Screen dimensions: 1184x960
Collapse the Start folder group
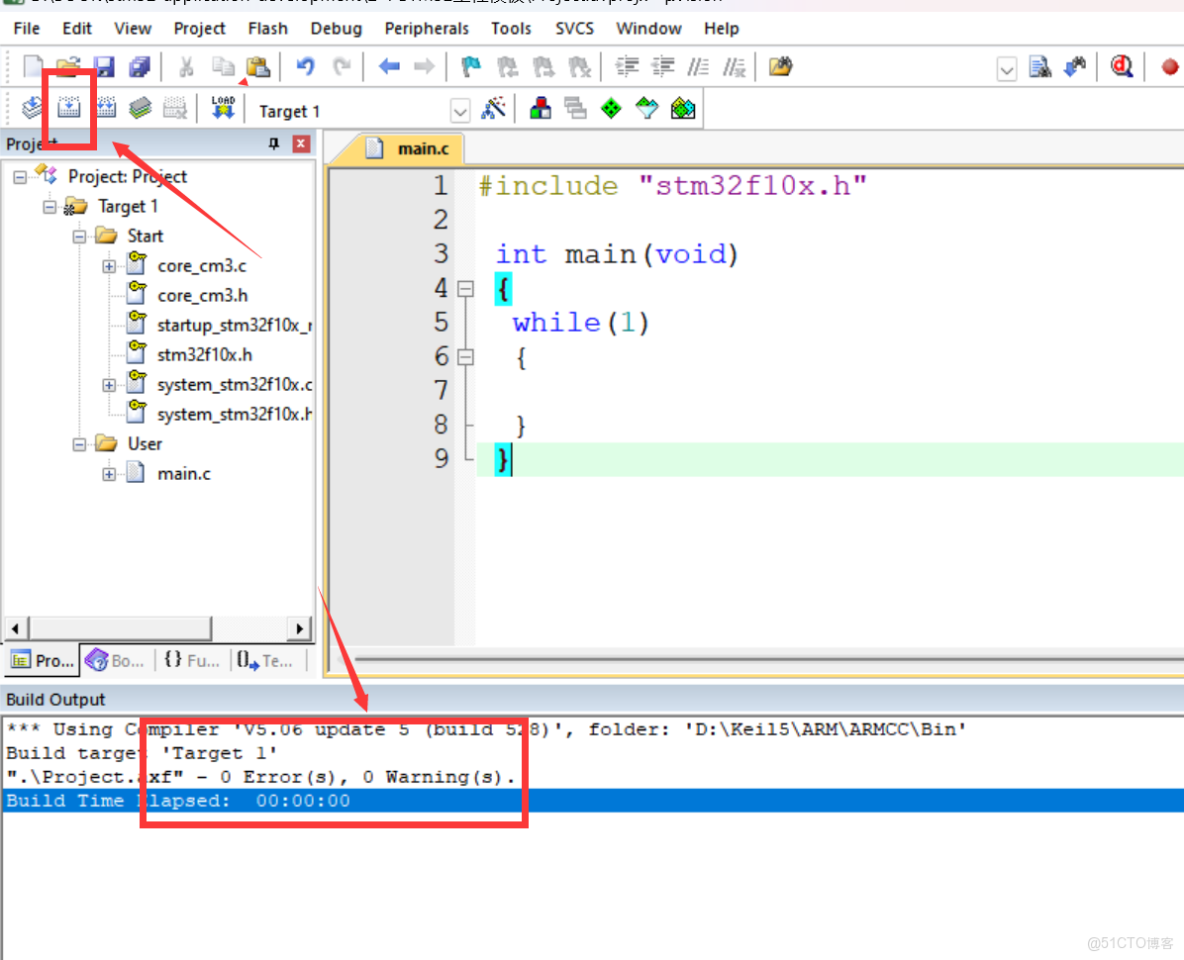[x=79, y=236]
